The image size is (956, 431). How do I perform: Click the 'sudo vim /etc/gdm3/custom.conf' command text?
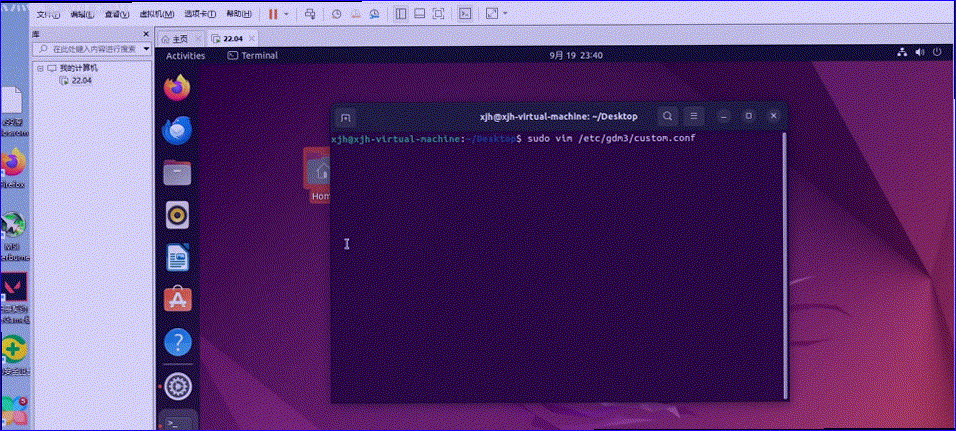[612, 139]
